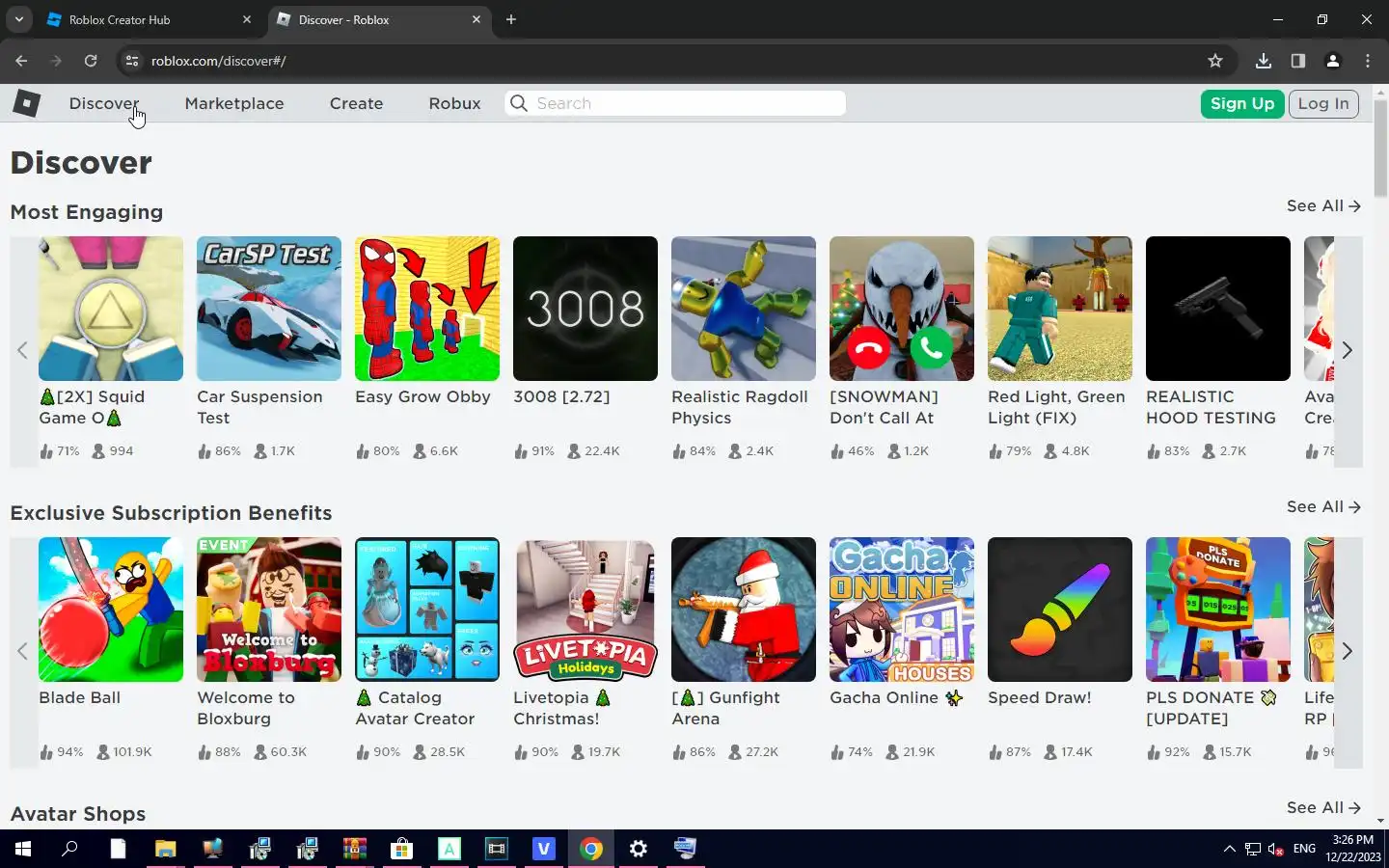See All Avatar Shops

[1323, 807]
